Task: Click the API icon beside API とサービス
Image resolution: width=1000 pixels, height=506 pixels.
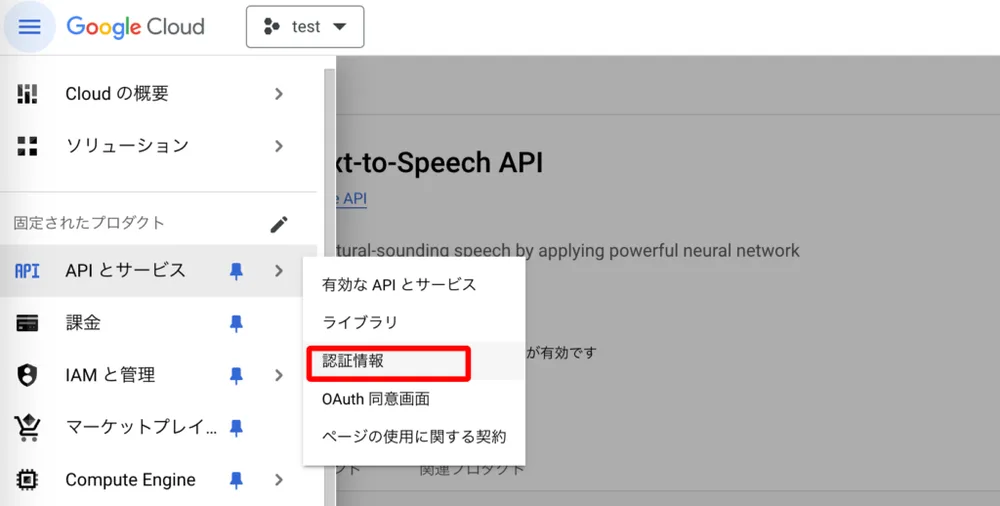Action: pyautogui.click(x=27, y=271)
